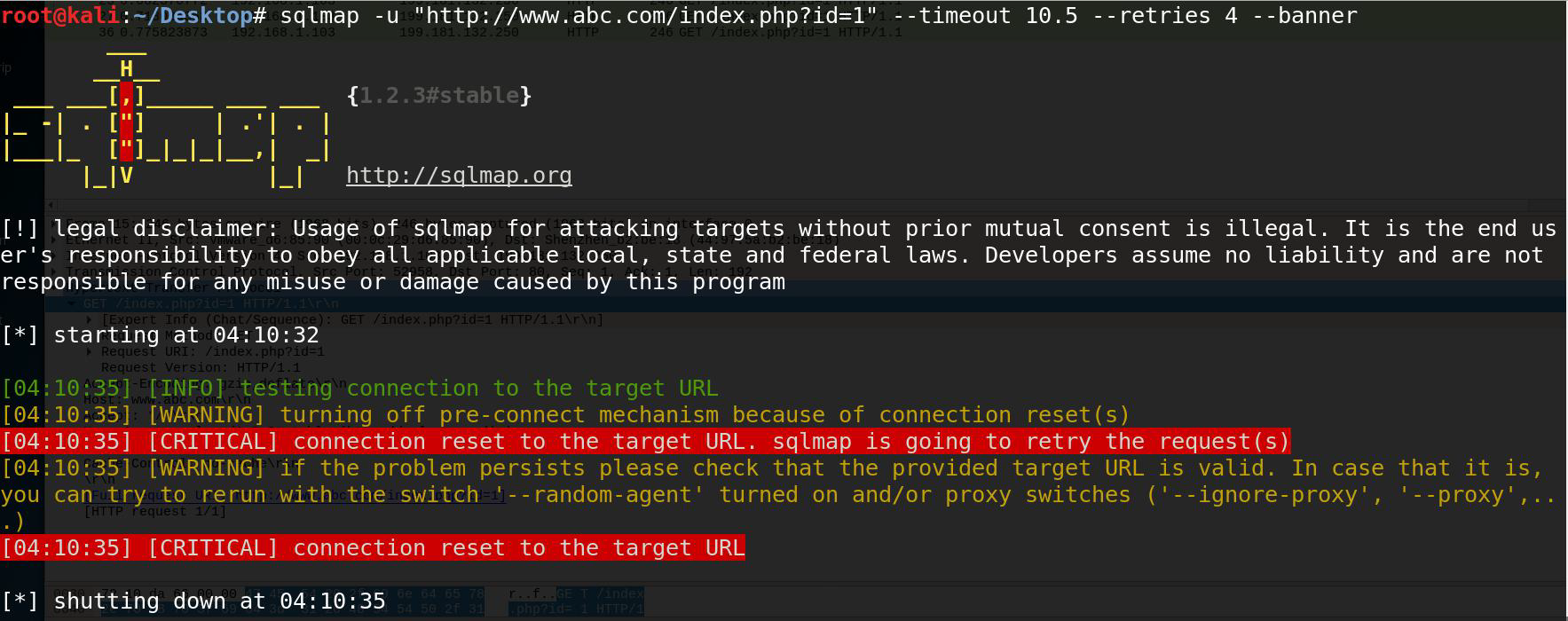
Task: Select the 'starting at 04:10:32' line
Action: tap(160, 335)
